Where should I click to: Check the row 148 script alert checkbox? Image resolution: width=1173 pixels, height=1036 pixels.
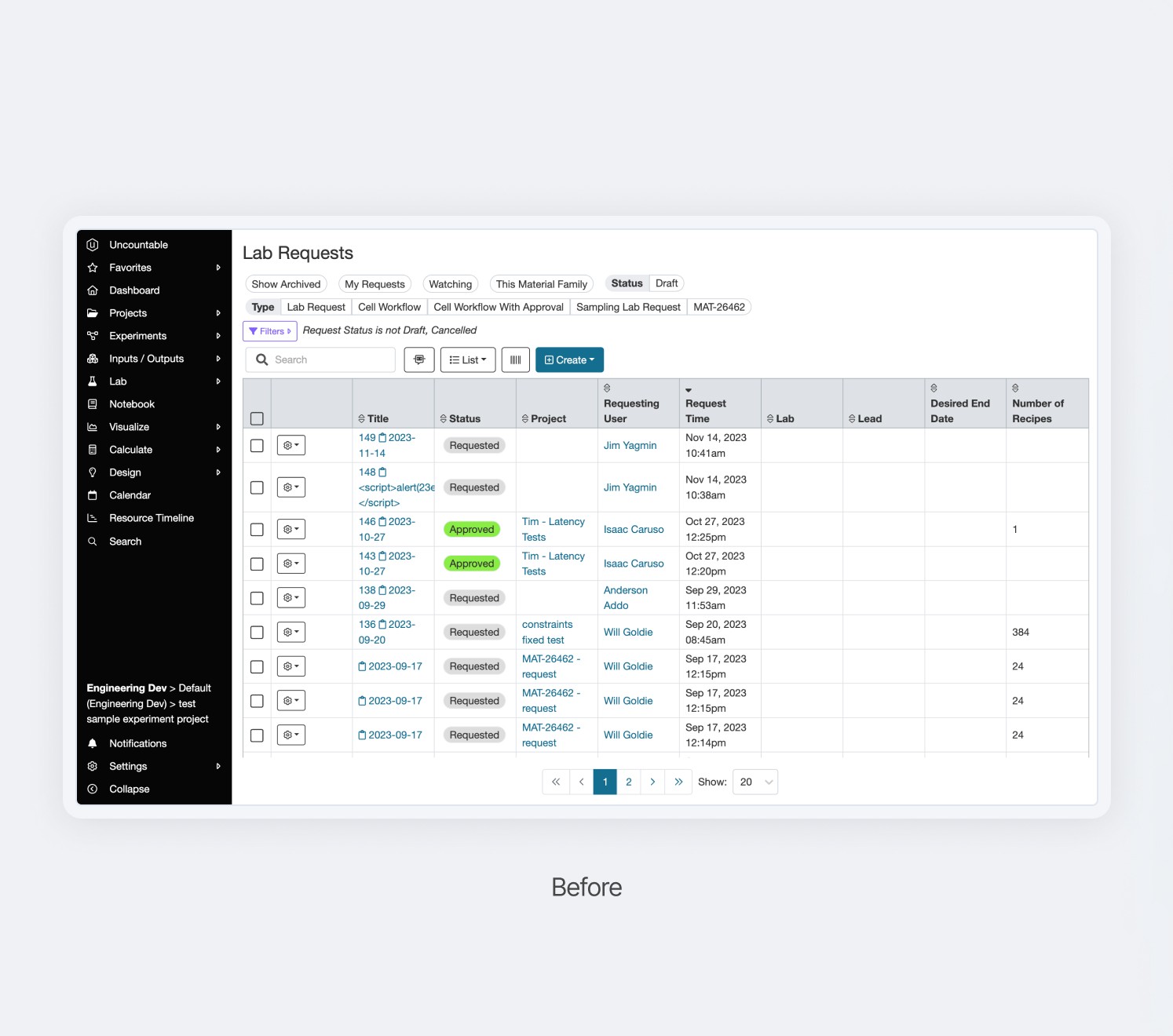257,487
